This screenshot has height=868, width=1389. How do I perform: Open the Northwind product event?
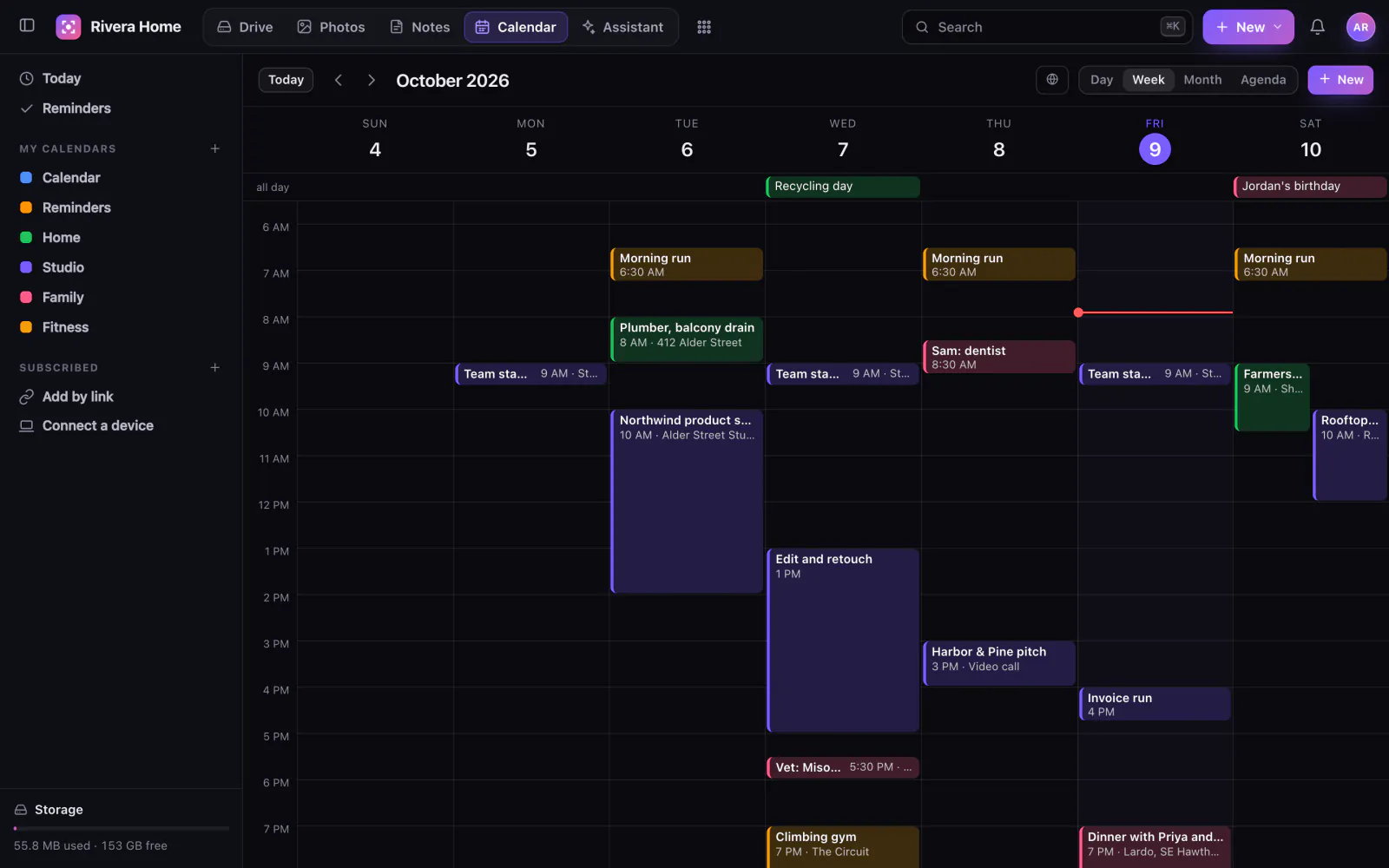click(687, 502)
